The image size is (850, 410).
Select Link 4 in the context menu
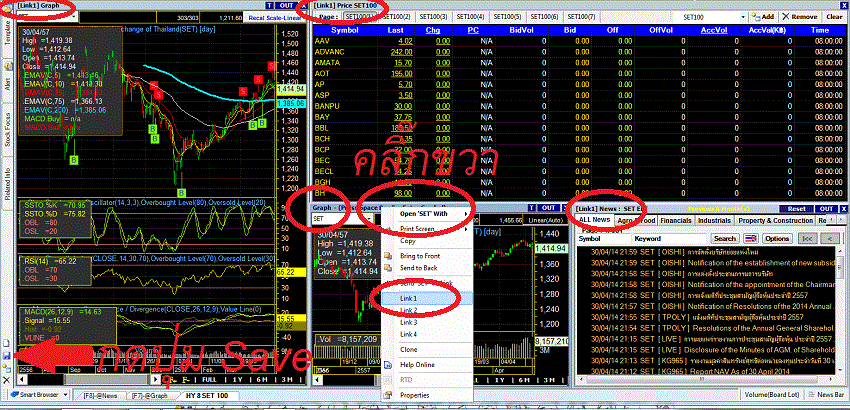click(426, 334)
